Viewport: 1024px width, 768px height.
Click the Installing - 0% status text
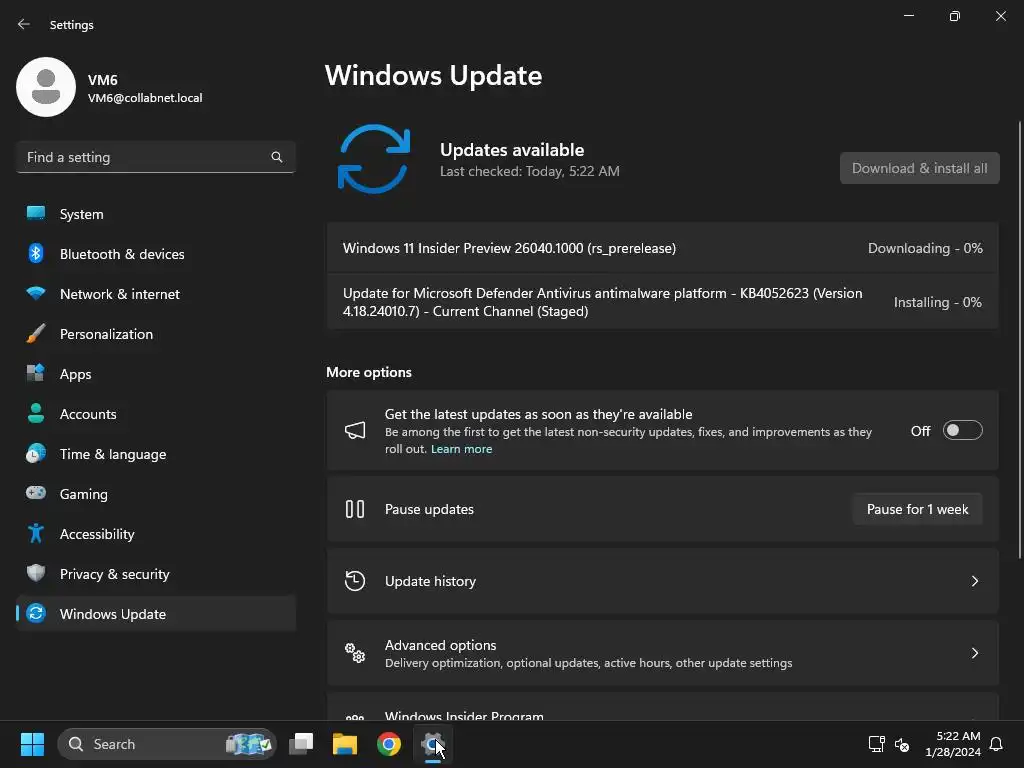coord(938,302)
